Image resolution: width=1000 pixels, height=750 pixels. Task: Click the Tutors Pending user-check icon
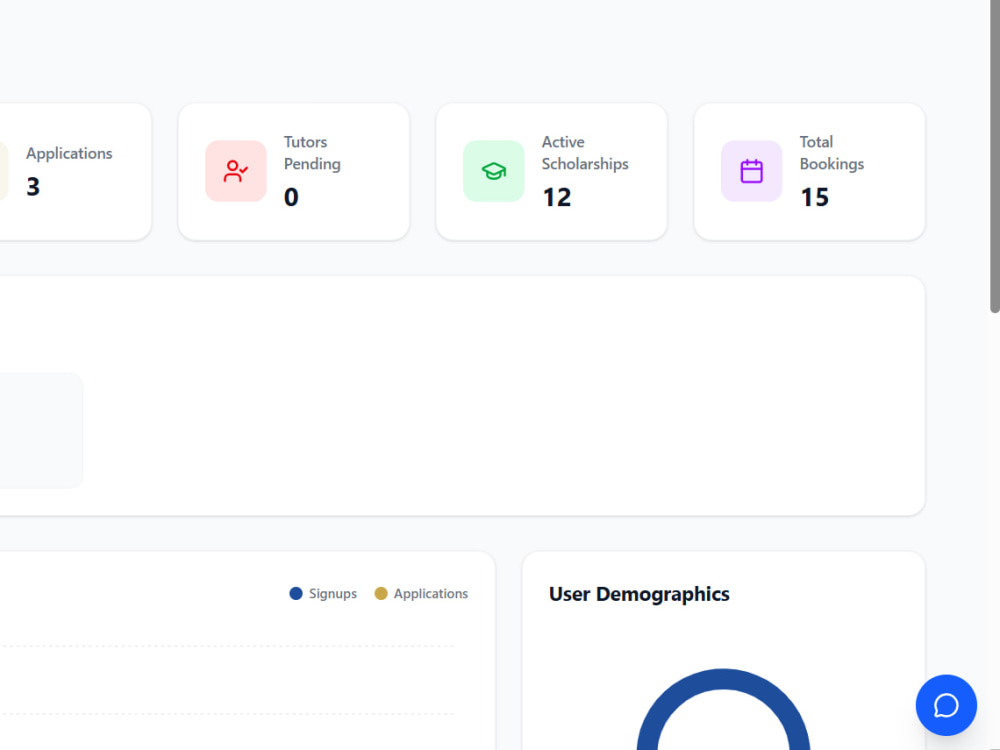pos(235,171)
